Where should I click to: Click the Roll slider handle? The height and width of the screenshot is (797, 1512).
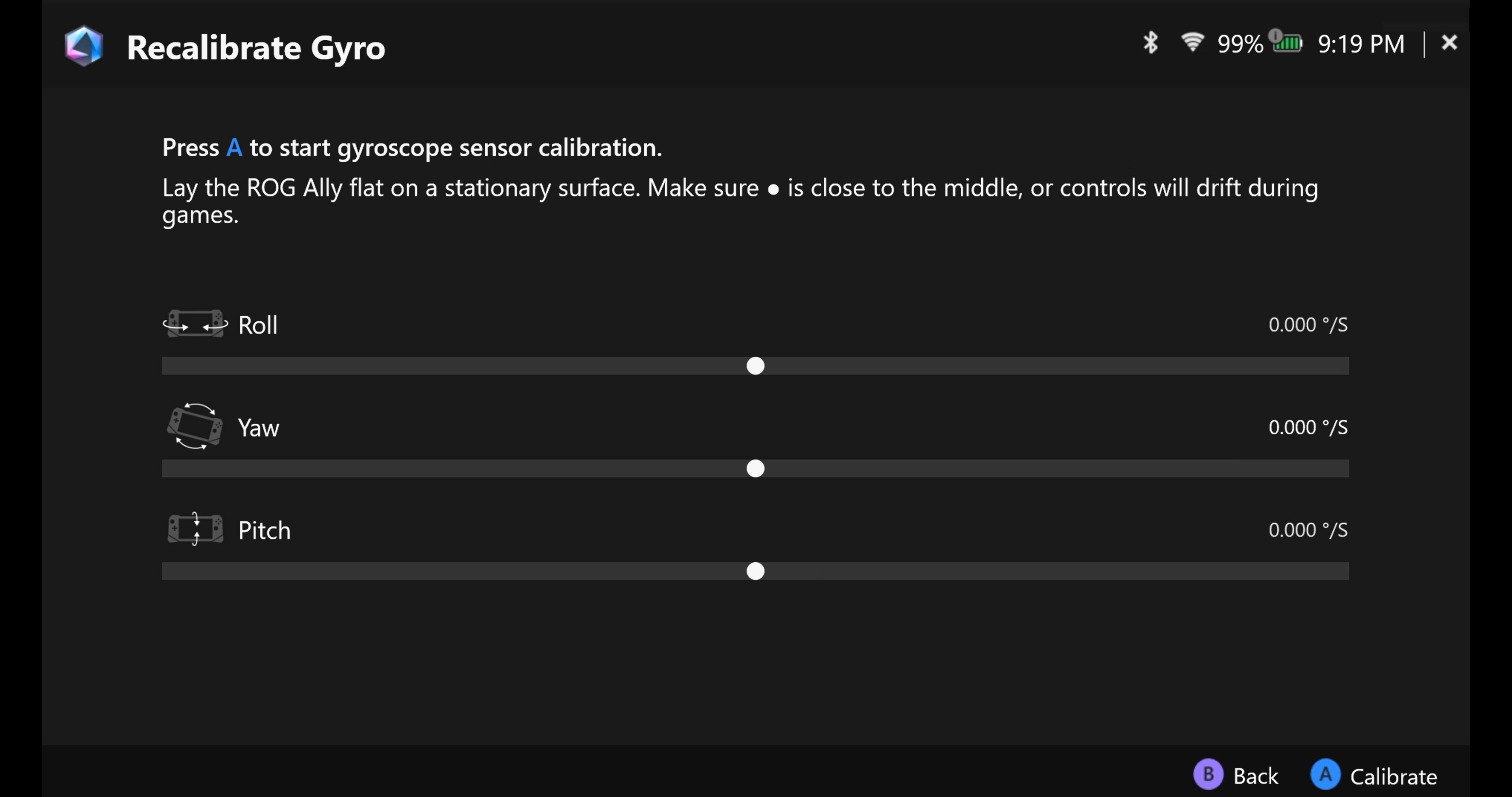pos(756,366)
